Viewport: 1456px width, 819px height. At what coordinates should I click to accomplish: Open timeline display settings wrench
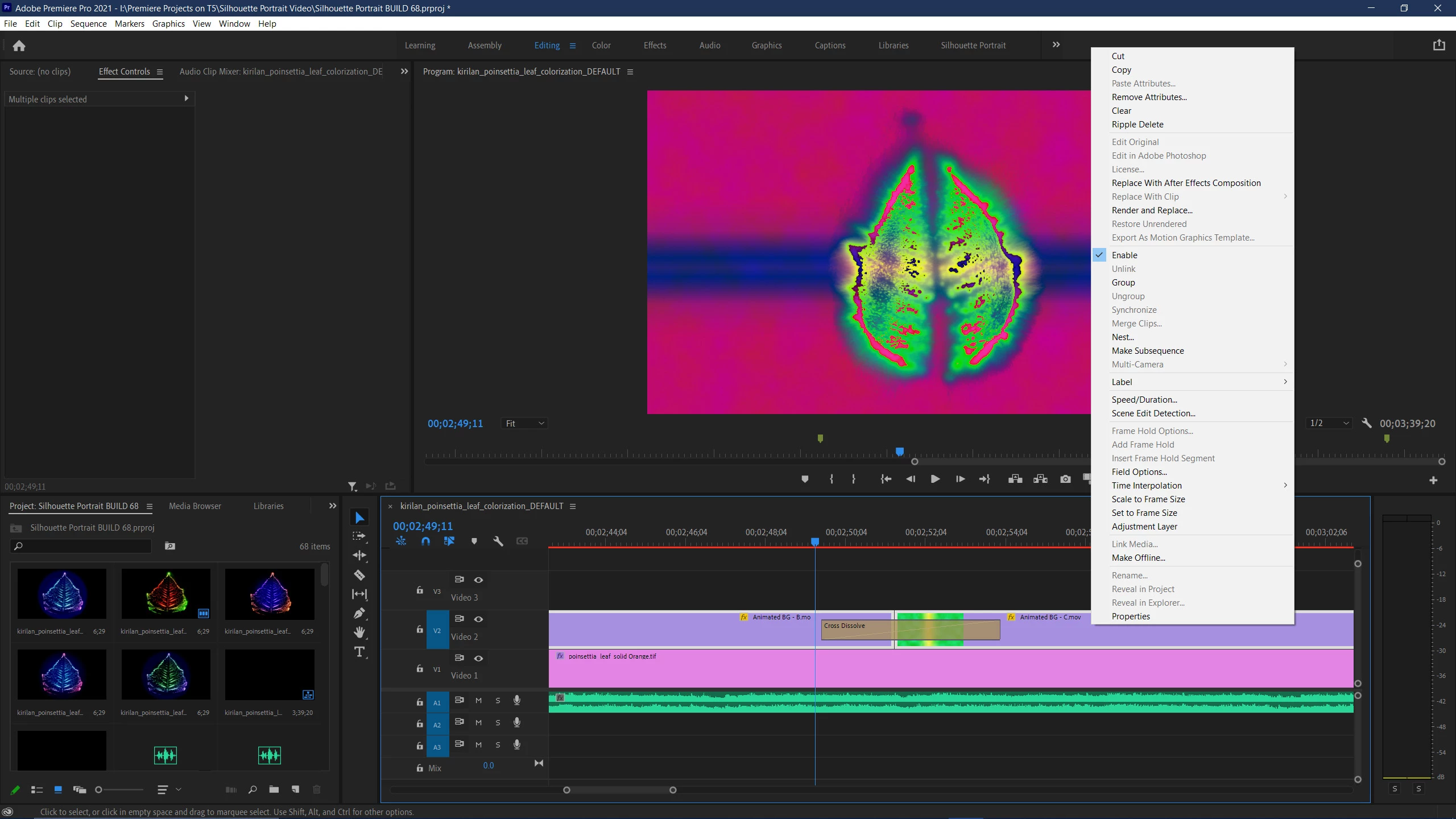point(498,541)
